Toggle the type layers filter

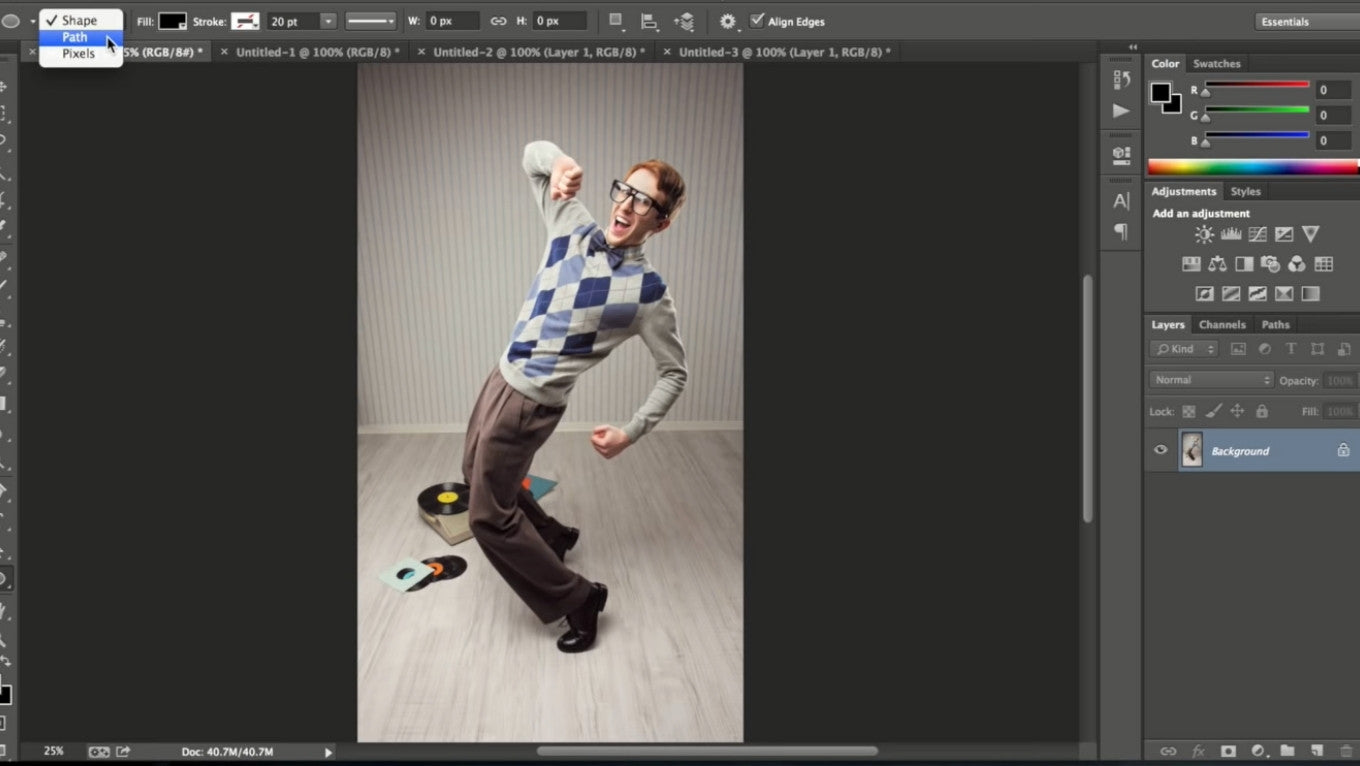[1291, 349]
